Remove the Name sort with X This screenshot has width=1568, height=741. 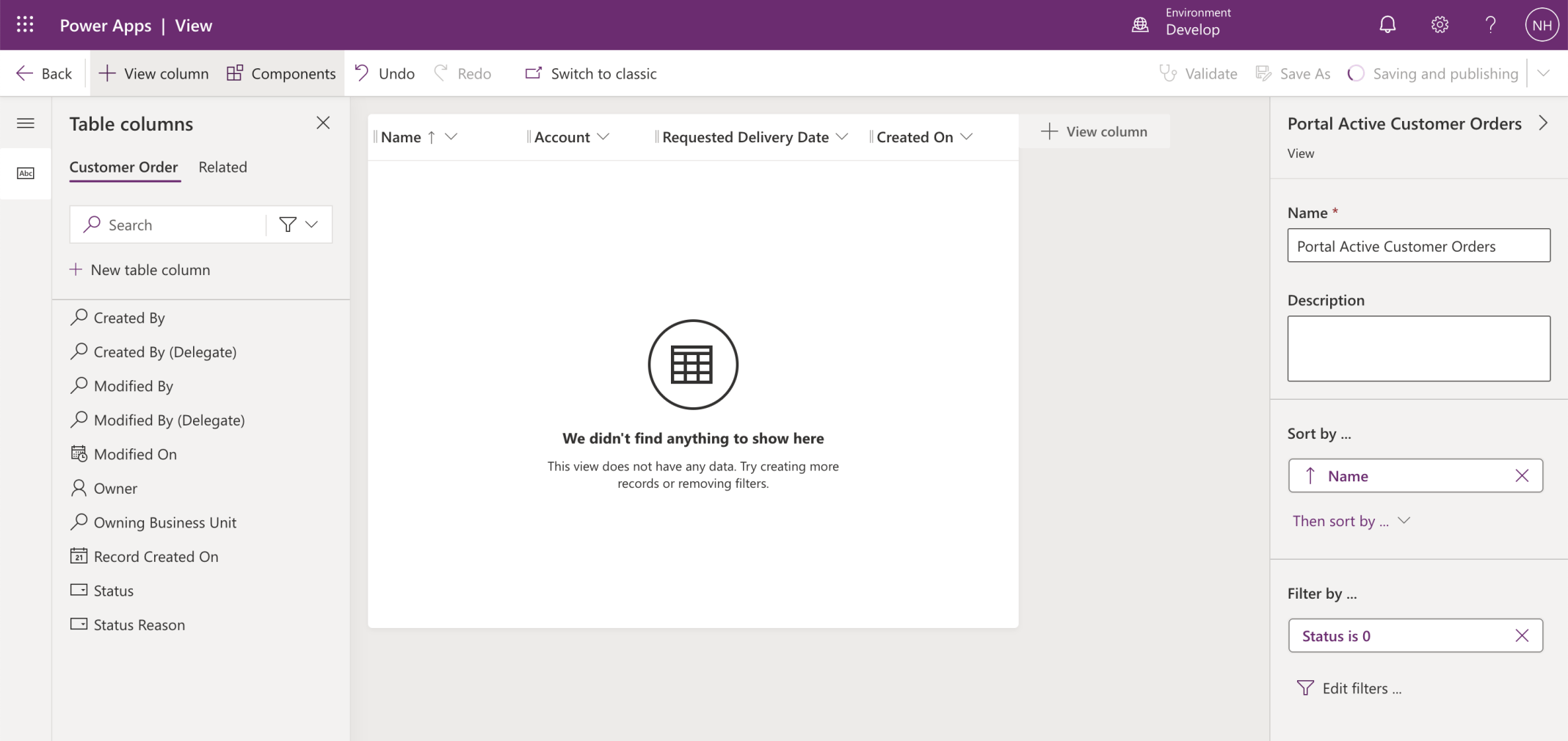pyautogui.click(x=1522, y=476)
